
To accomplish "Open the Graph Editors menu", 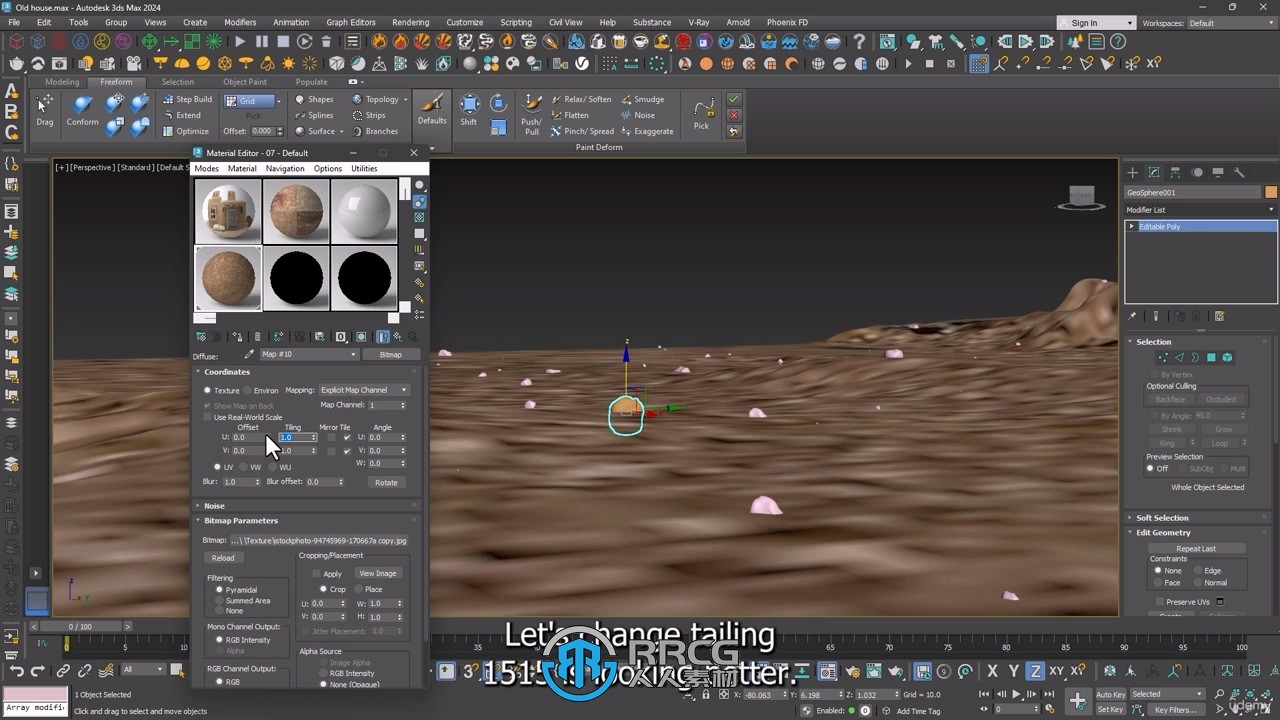I will (x=351, y=22).
